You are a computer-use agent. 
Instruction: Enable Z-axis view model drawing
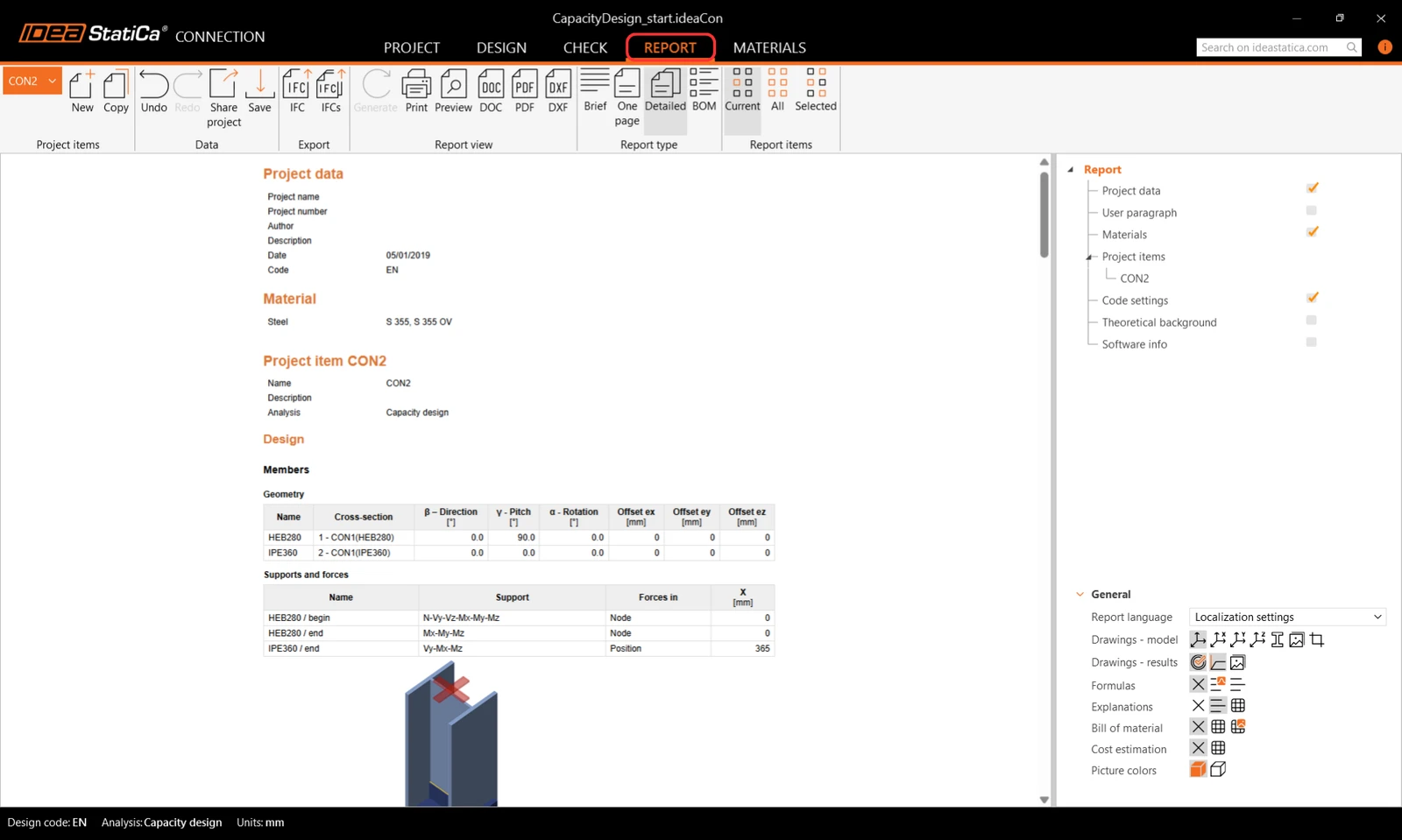1257,639
